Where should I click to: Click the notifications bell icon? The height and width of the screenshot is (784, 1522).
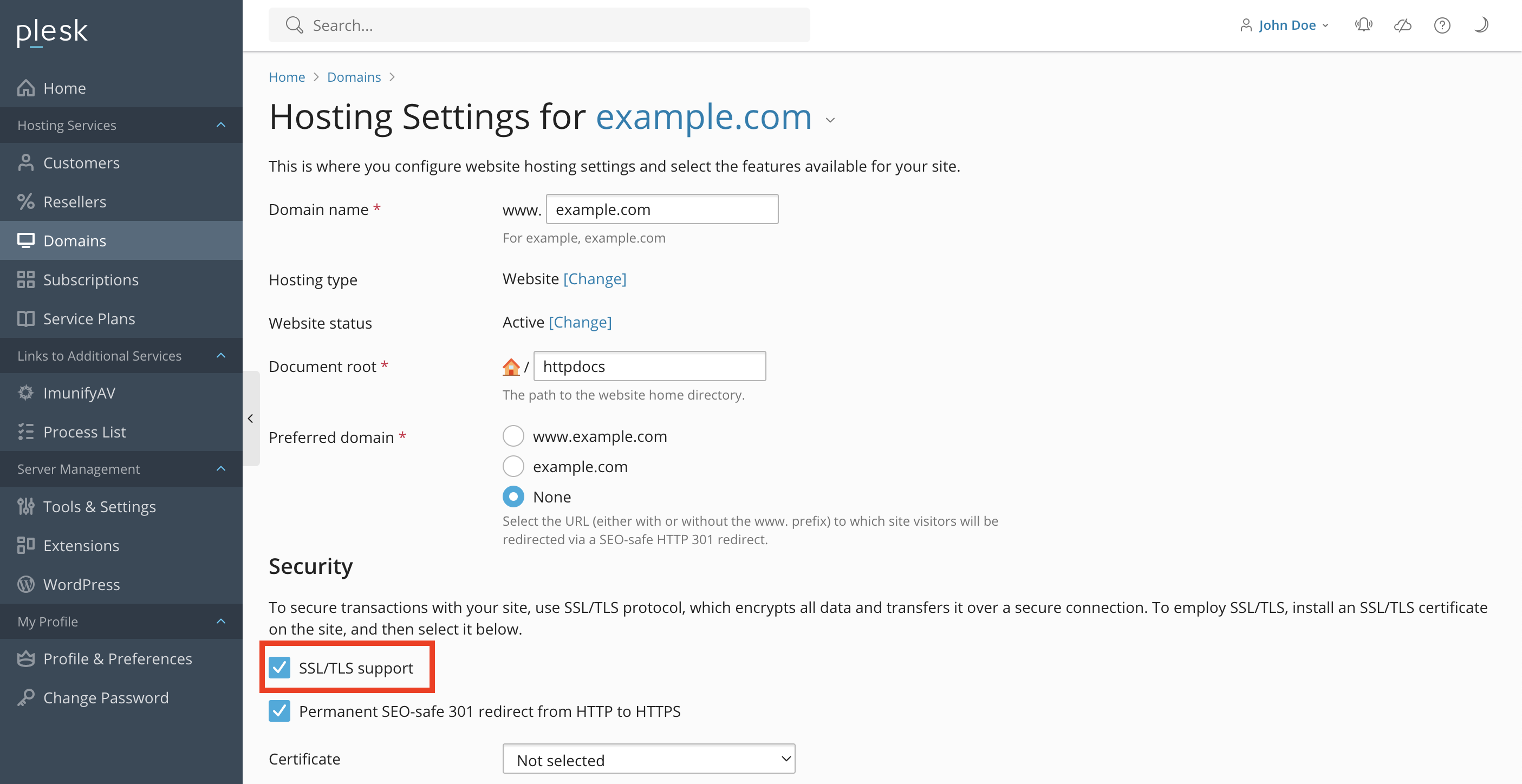[1363, 25]
